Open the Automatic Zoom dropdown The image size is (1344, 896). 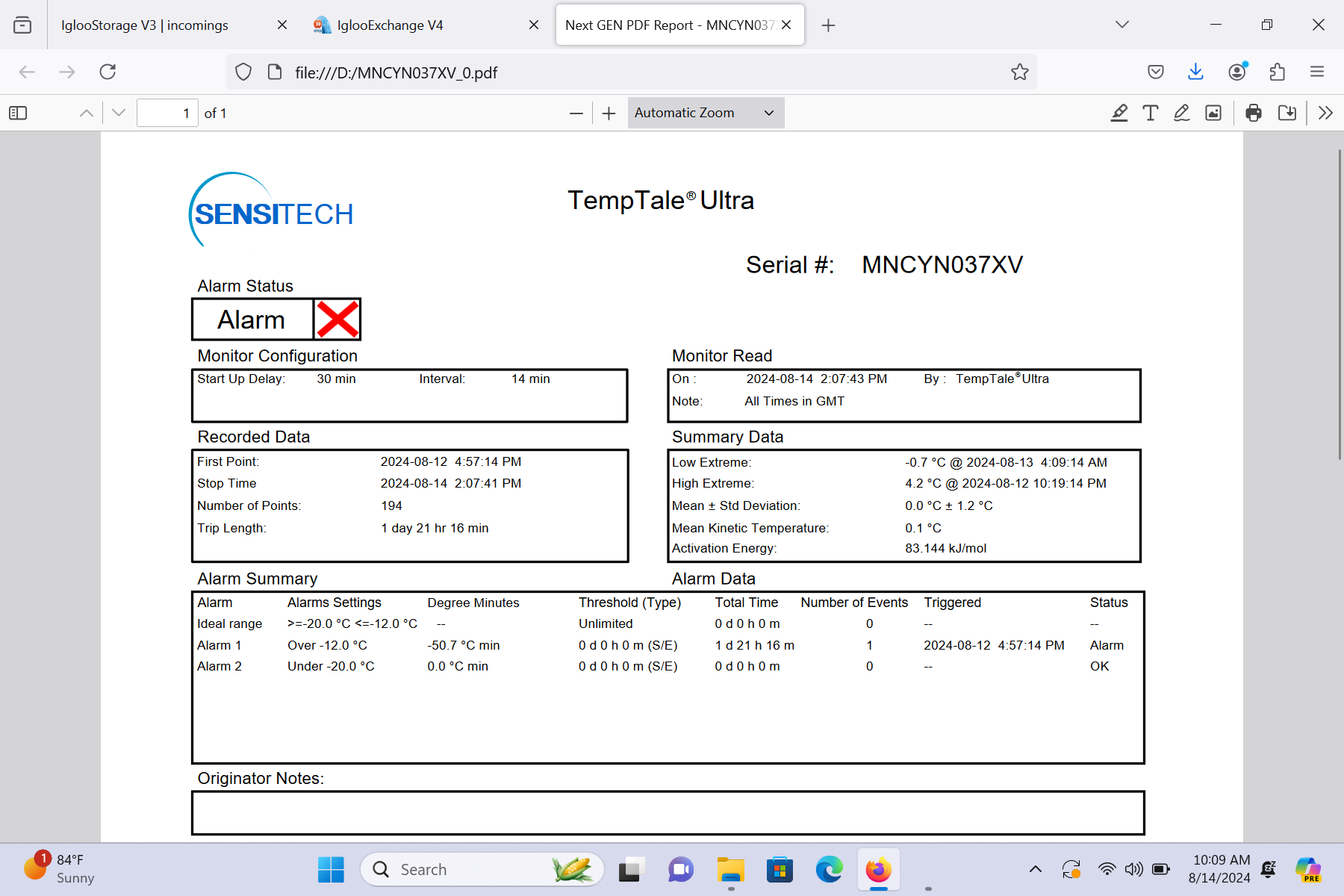click(x=706, y=113)
